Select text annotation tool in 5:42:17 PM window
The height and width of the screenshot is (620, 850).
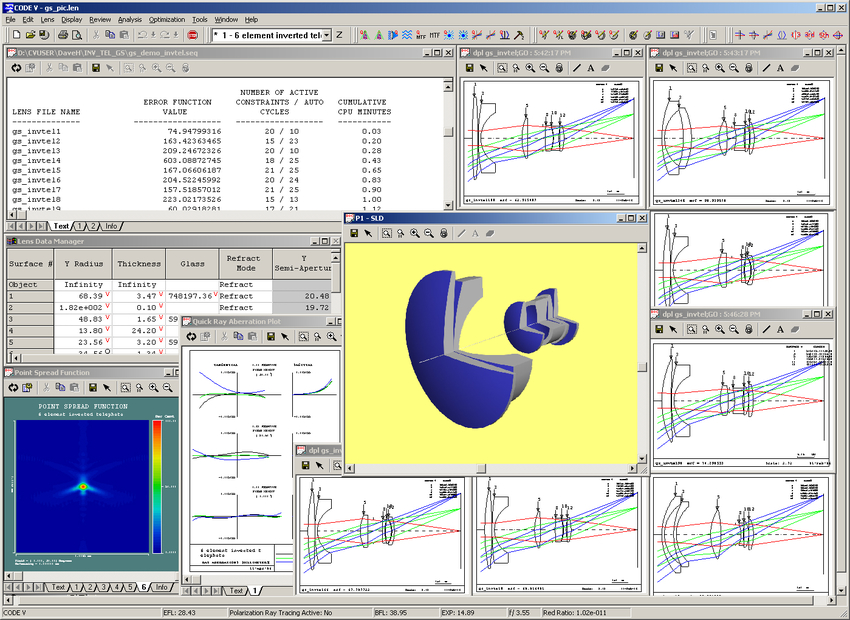point(590,68)
